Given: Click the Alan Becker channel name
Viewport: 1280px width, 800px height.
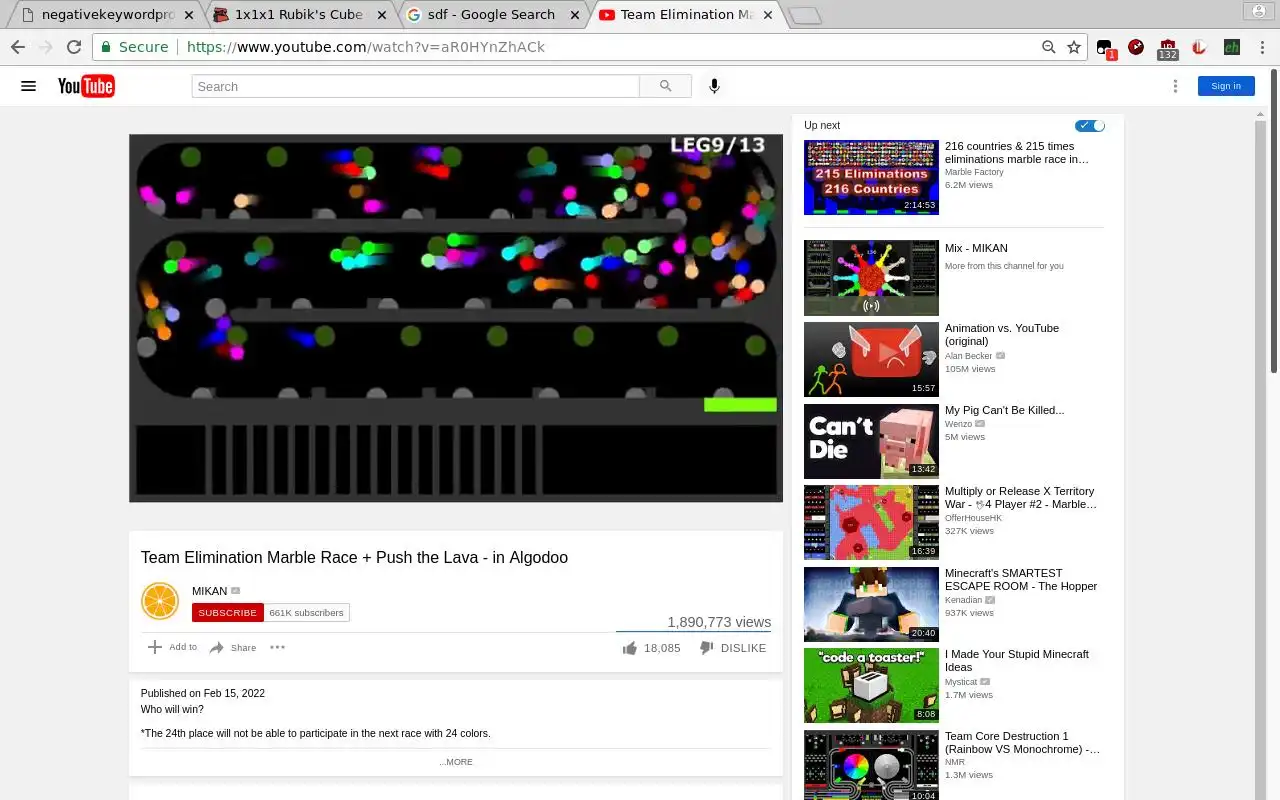Looking at the screenshot, I should (969, 356).
